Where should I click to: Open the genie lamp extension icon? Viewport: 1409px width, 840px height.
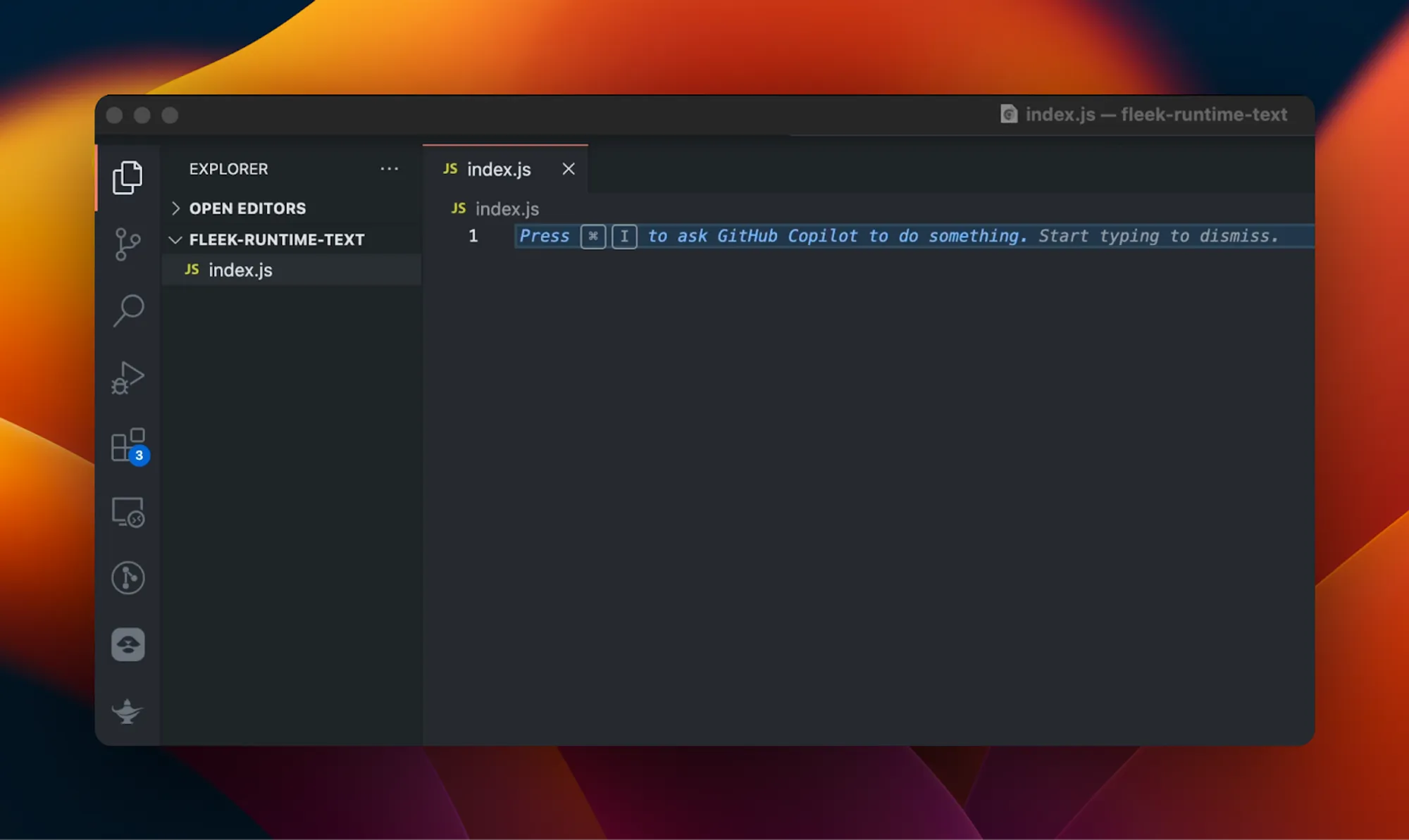pyautogui.click(x=128, y=710)
